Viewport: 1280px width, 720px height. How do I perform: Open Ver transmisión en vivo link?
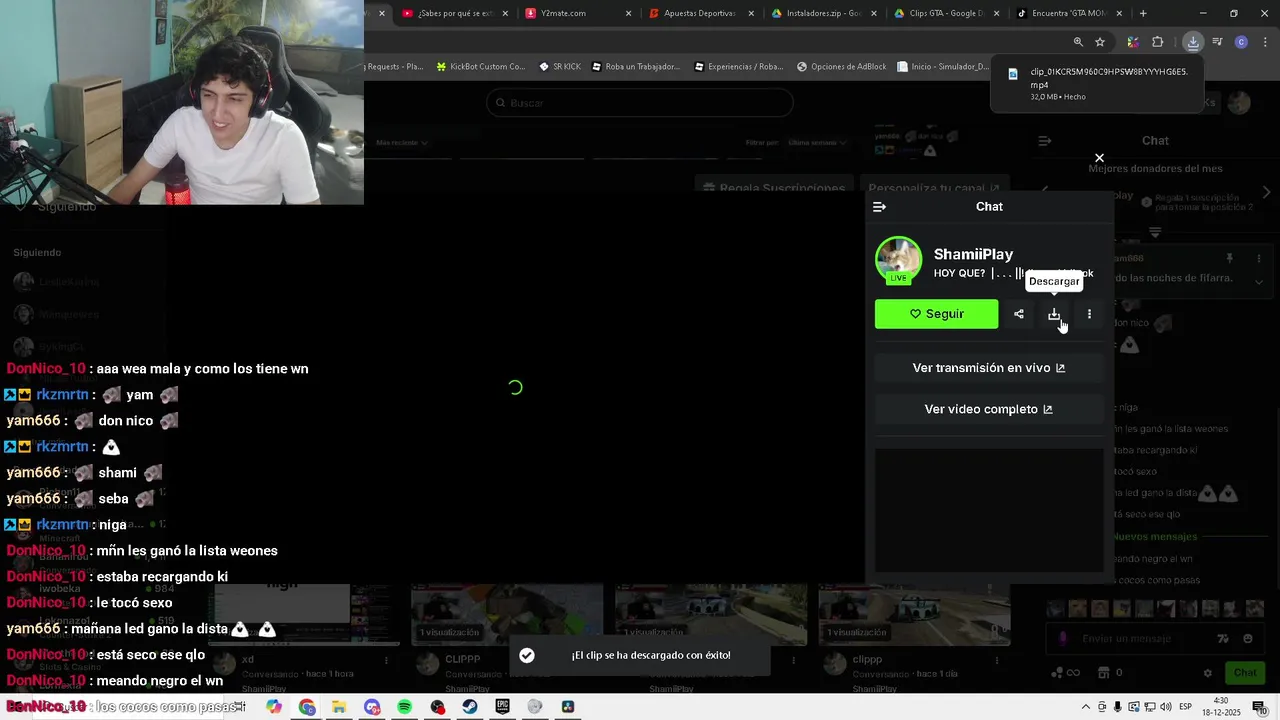coord(989,368)
